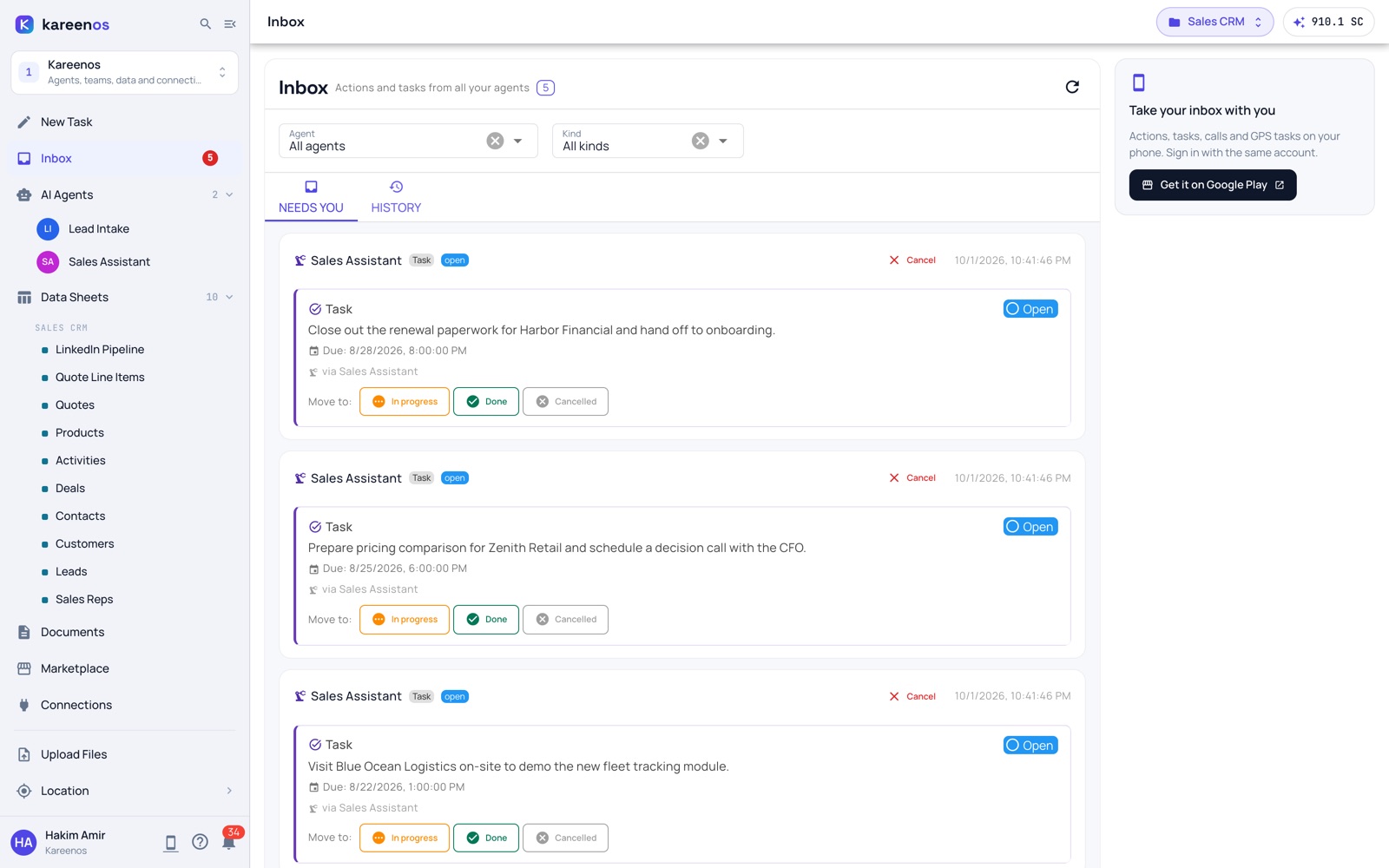
Task: Open Hakim Amir profile avatar
Action: tap(23, 842)
